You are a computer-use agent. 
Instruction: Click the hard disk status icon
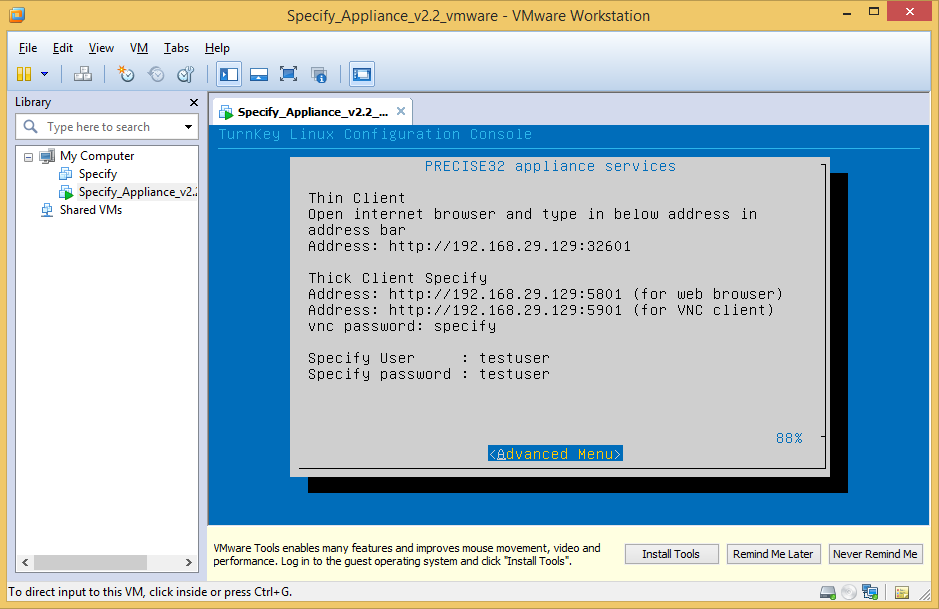(828, 593)
